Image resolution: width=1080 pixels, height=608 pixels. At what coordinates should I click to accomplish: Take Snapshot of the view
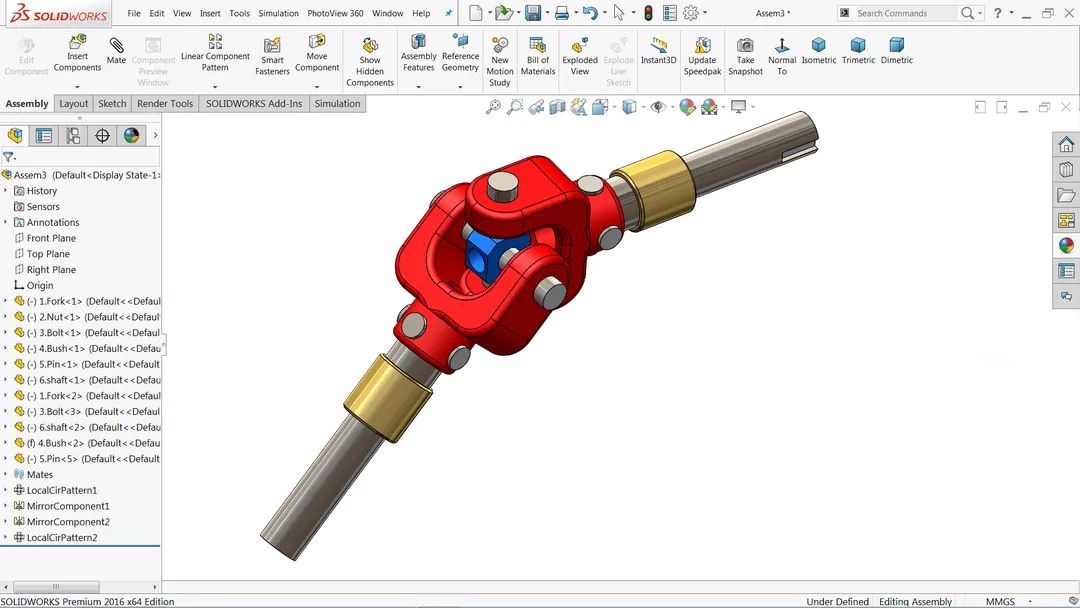(745, 56)
